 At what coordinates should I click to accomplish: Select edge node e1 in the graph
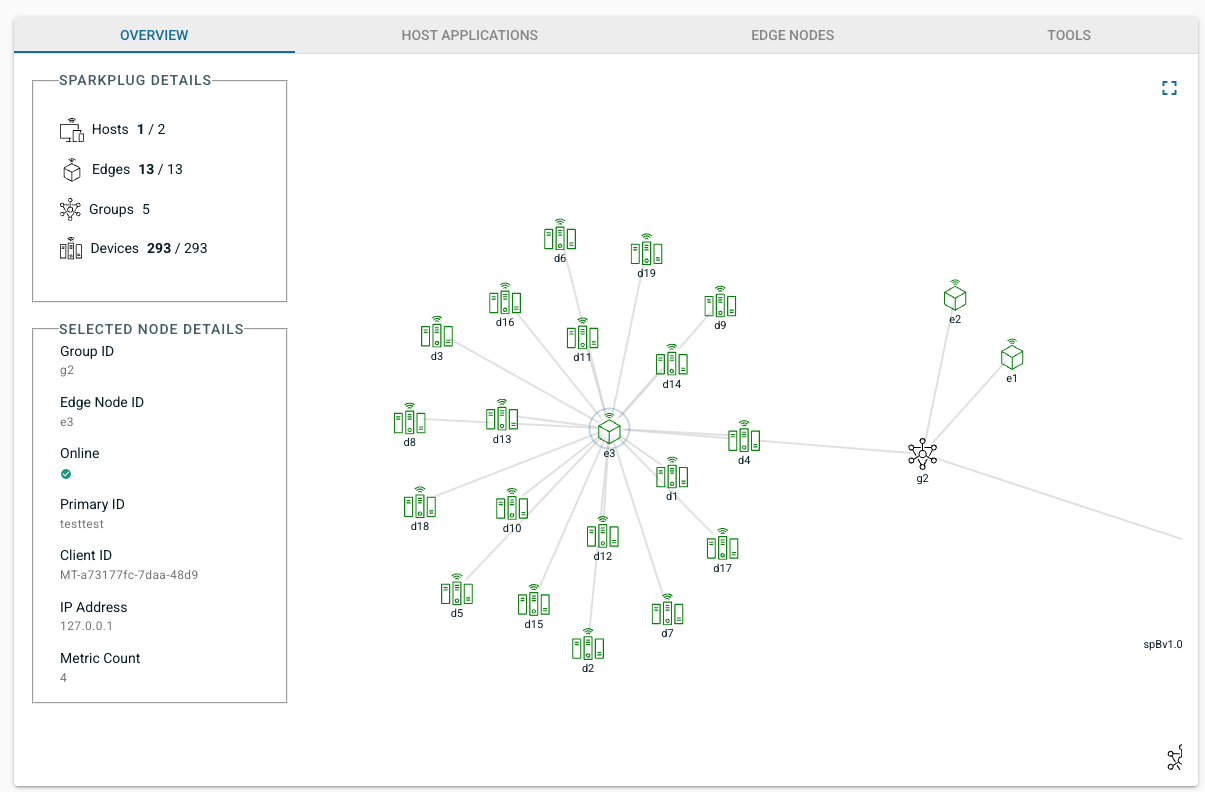(1012, 355)
